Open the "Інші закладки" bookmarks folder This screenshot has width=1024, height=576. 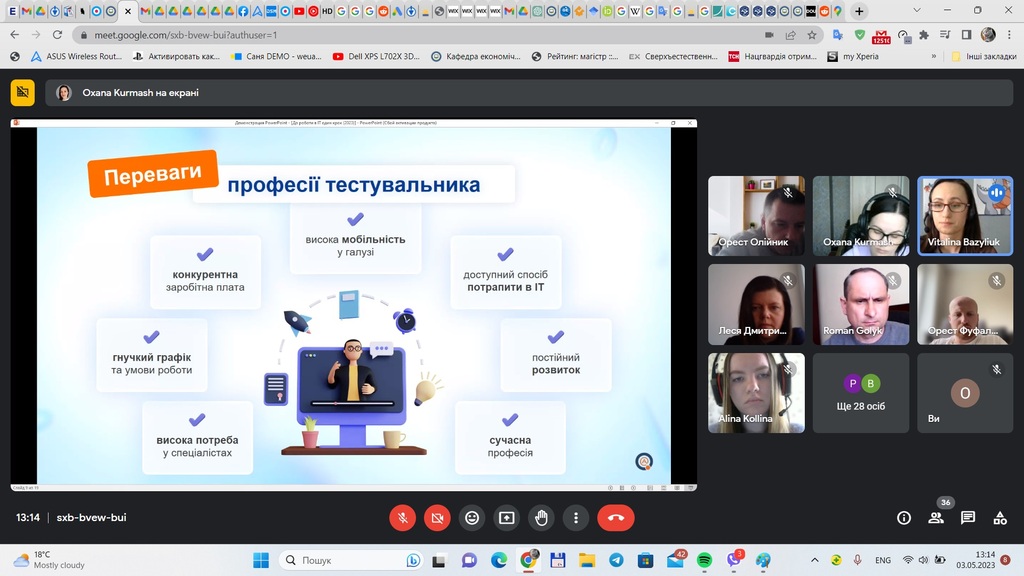983,57
